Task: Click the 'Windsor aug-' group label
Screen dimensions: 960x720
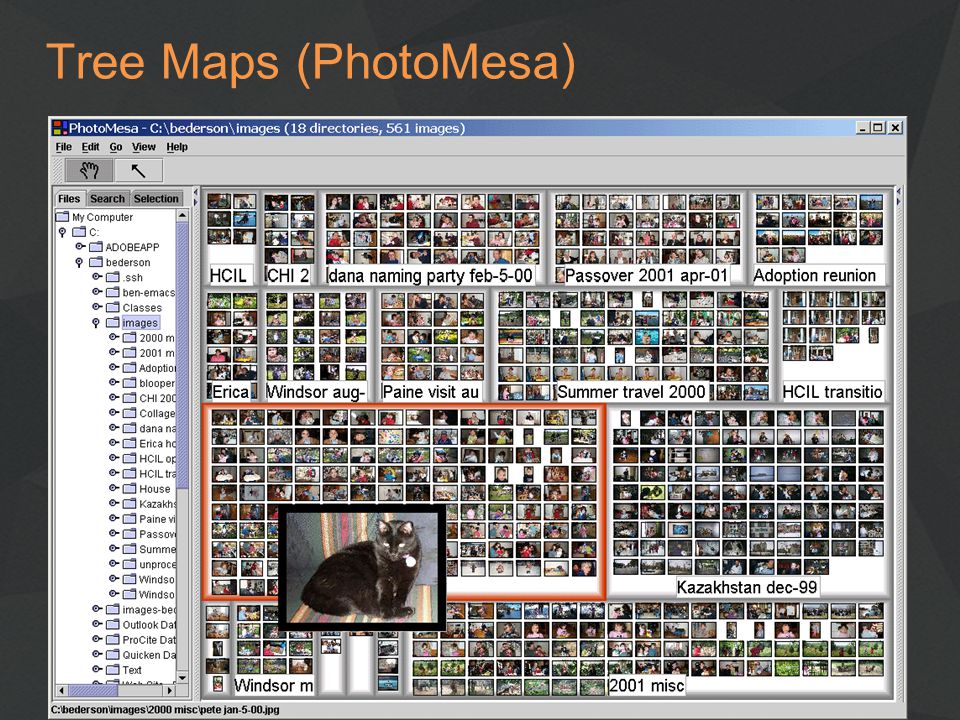Action: click(316, 392)
